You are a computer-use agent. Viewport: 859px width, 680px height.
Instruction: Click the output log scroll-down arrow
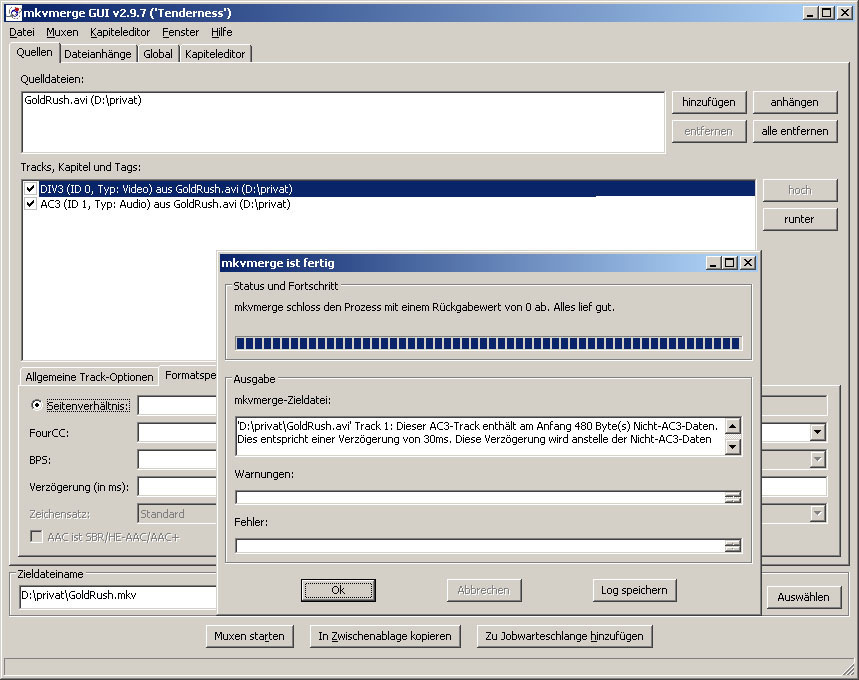coord(732,447)
